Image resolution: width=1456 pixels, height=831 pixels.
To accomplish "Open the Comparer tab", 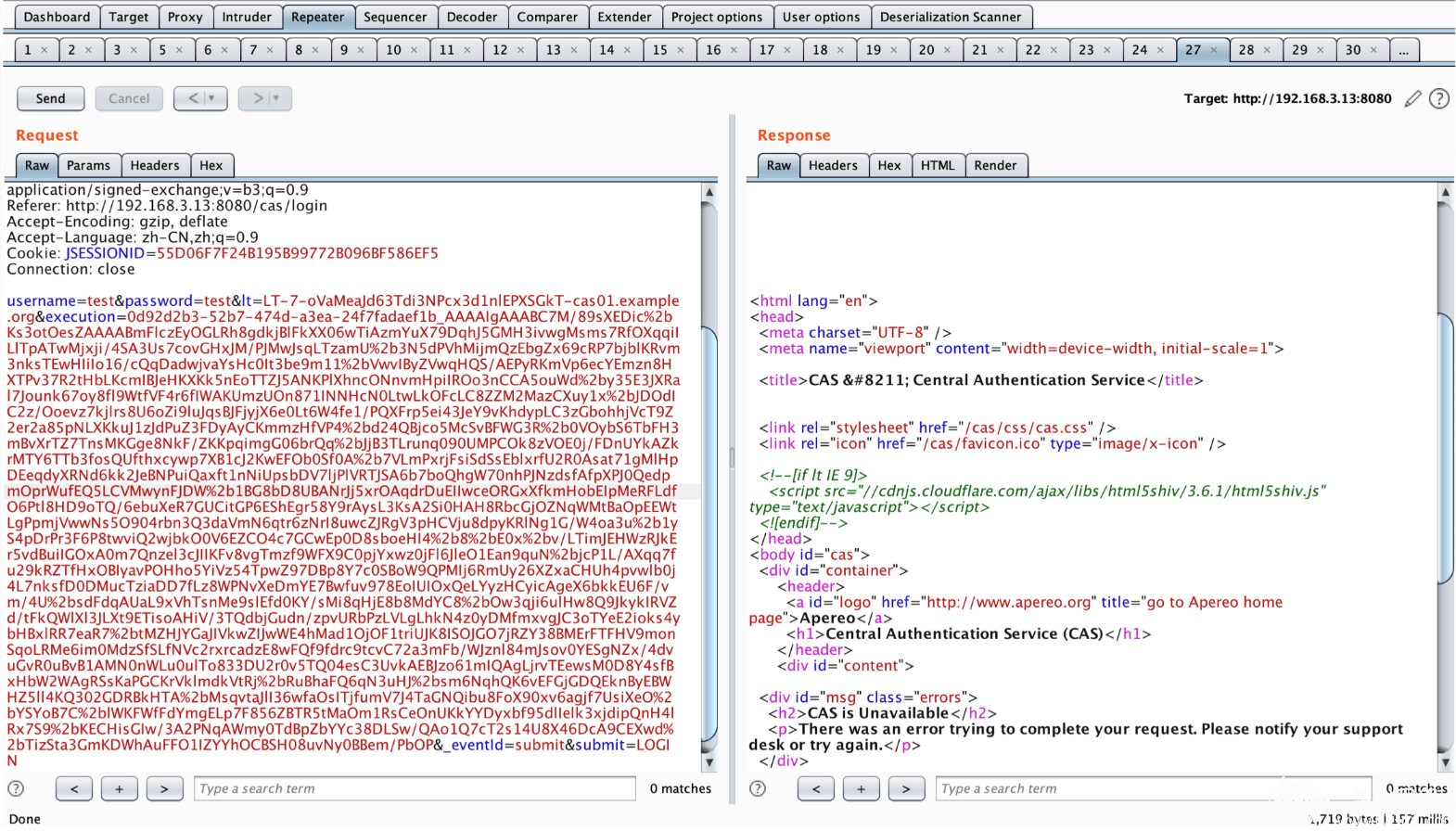I will tap(547, 17).
